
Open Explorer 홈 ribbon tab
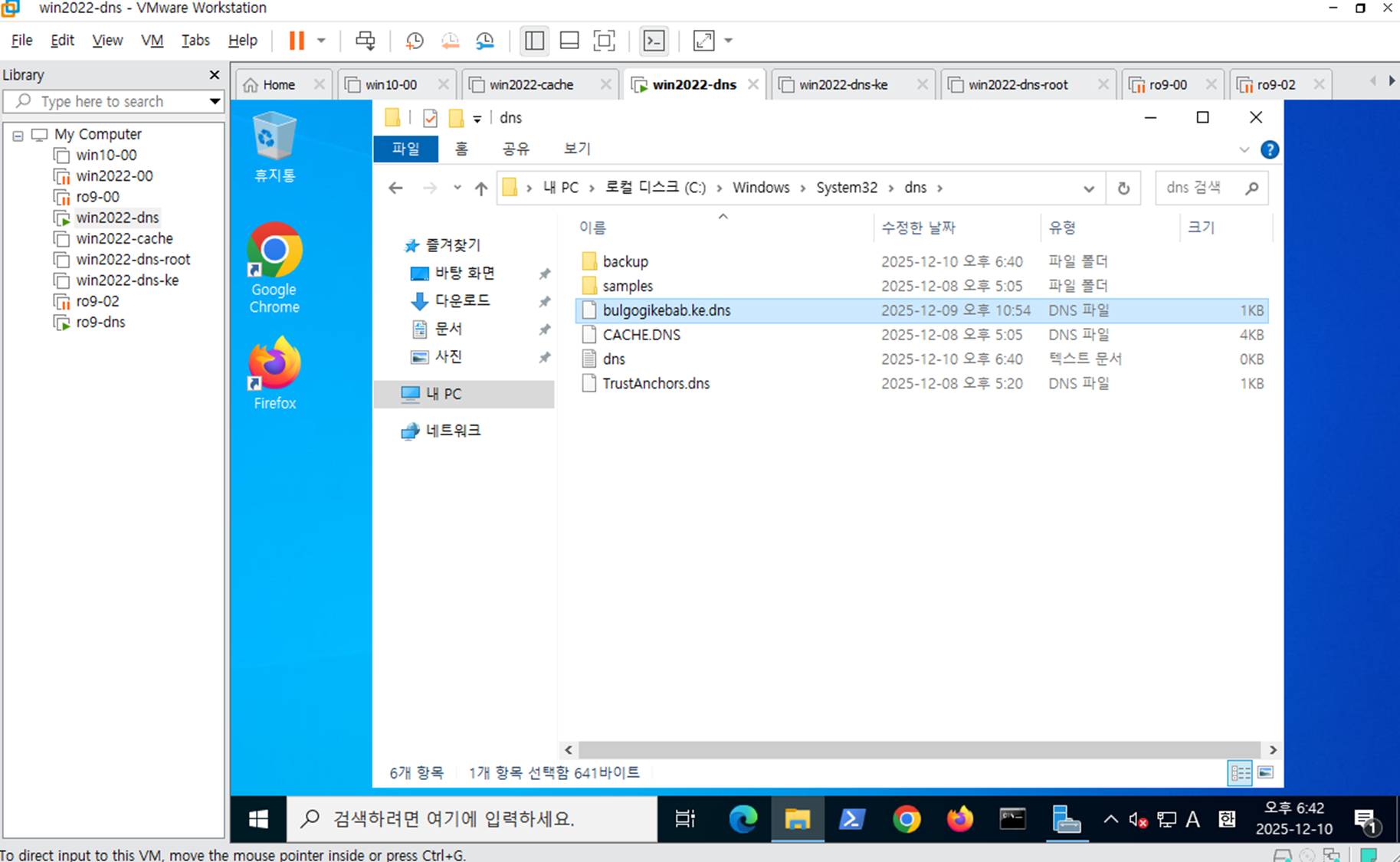461,149
